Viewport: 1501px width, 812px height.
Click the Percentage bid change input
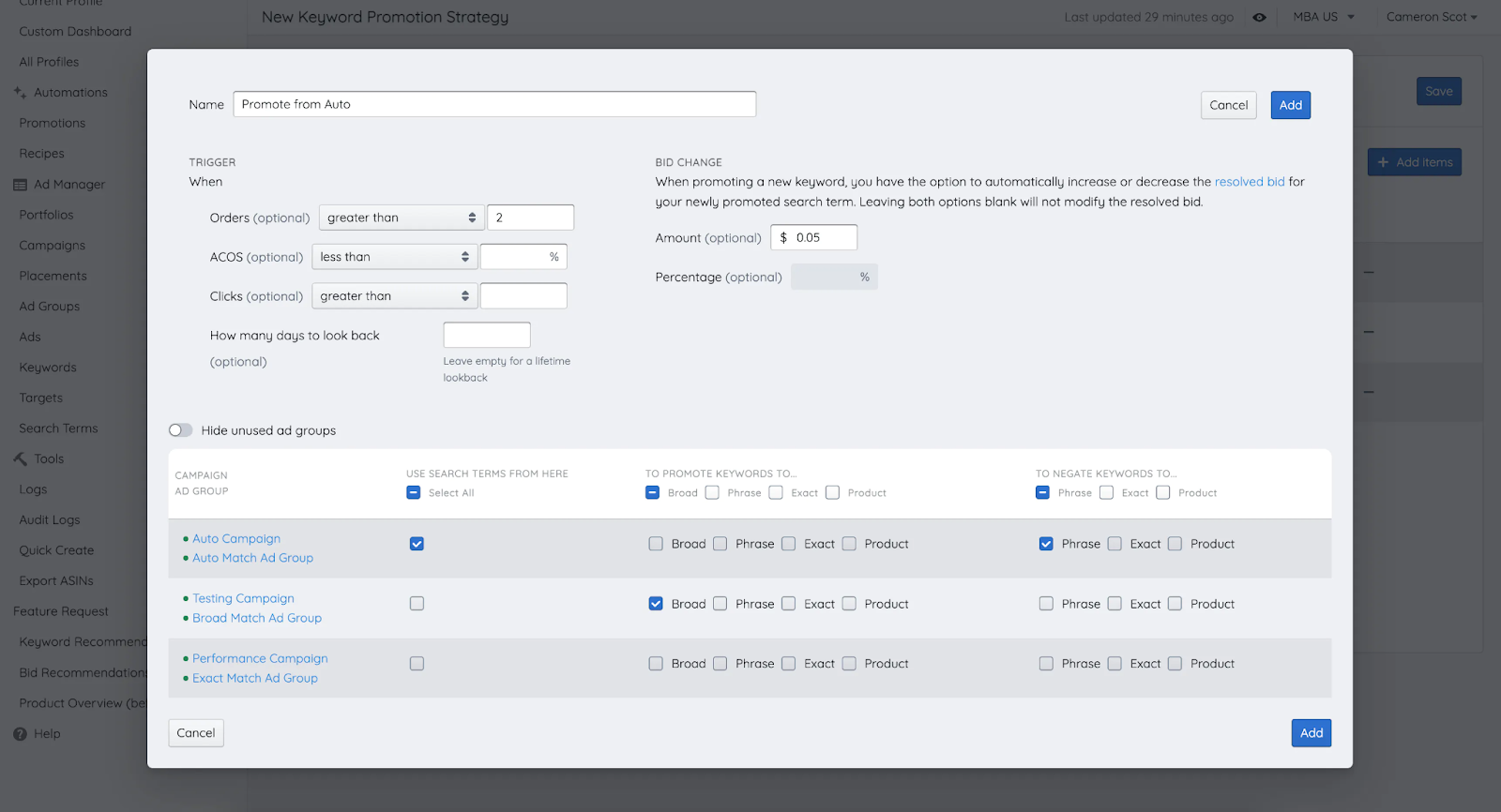[x=834, y=277]
